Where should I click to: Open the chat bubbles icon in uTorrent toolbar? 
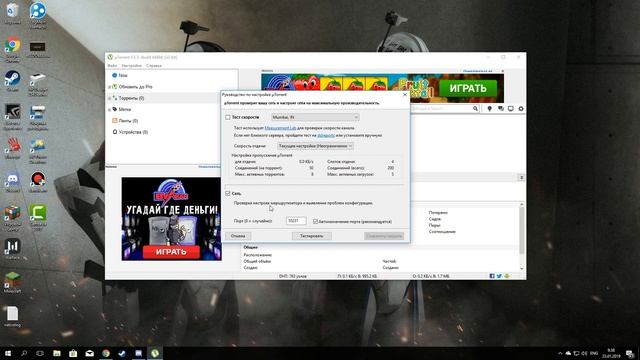click(500, 109)
